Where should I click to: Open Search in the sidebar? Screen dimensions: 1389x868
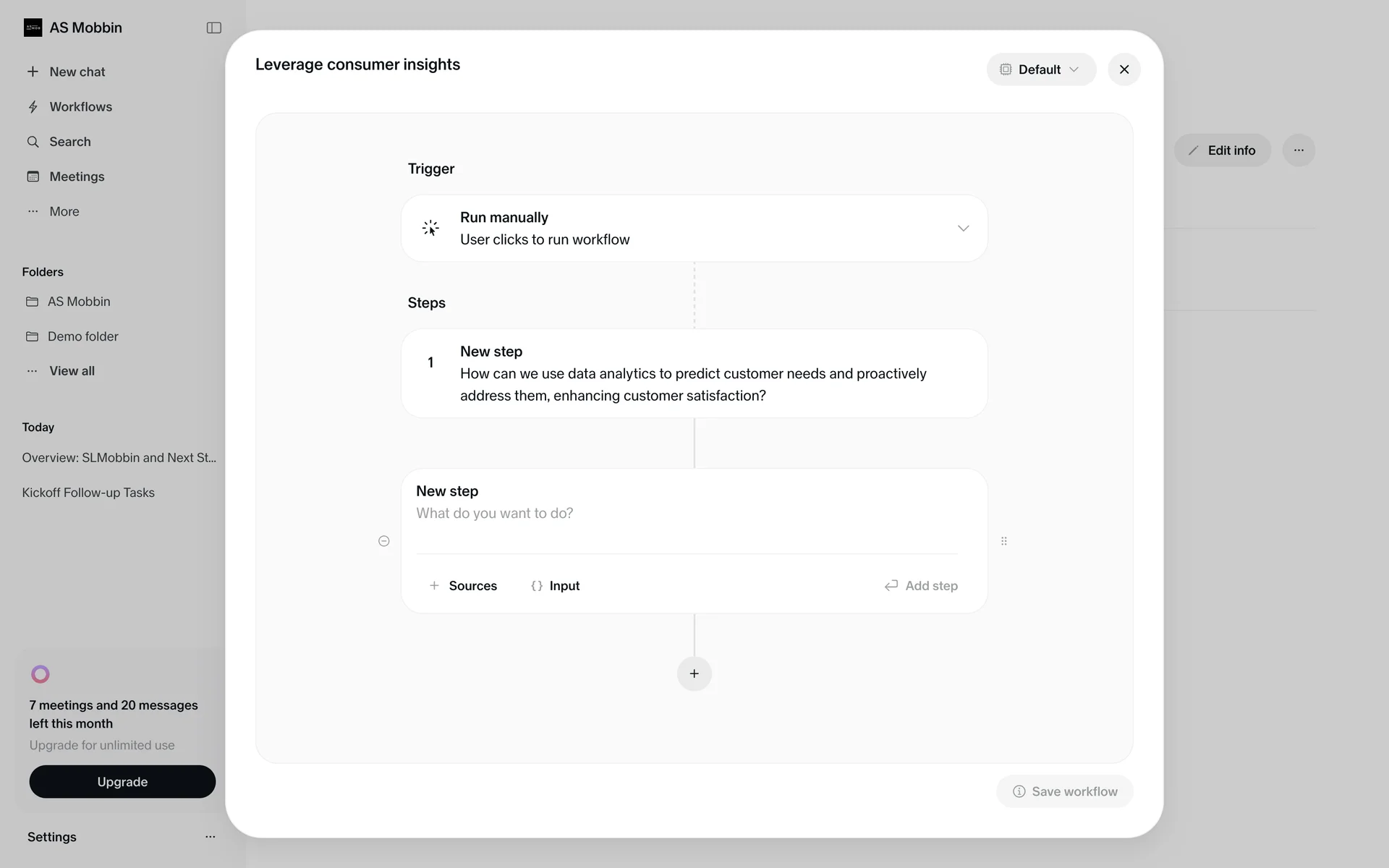pyautogui.click(x=69, y=142)
